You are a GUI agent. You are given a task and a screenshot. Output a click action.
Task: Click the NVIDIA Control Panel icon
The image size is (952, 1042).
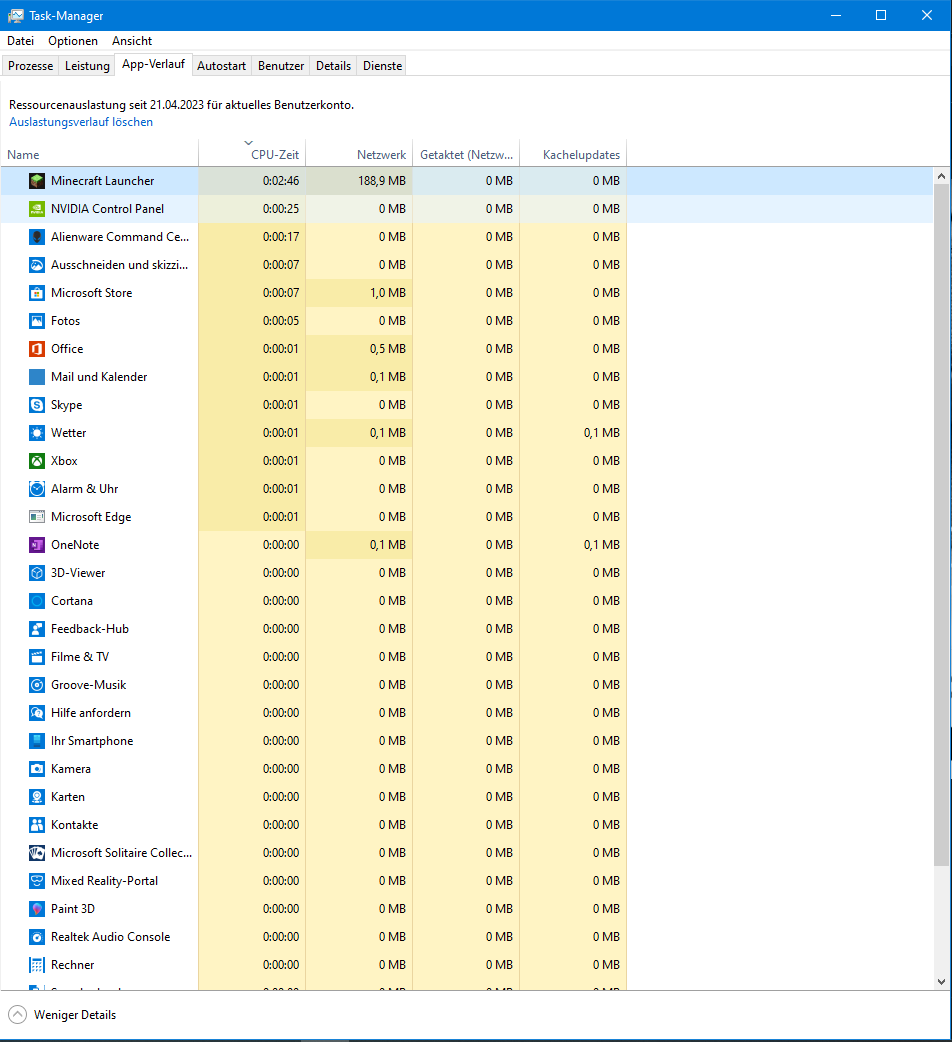coord(37,209)
